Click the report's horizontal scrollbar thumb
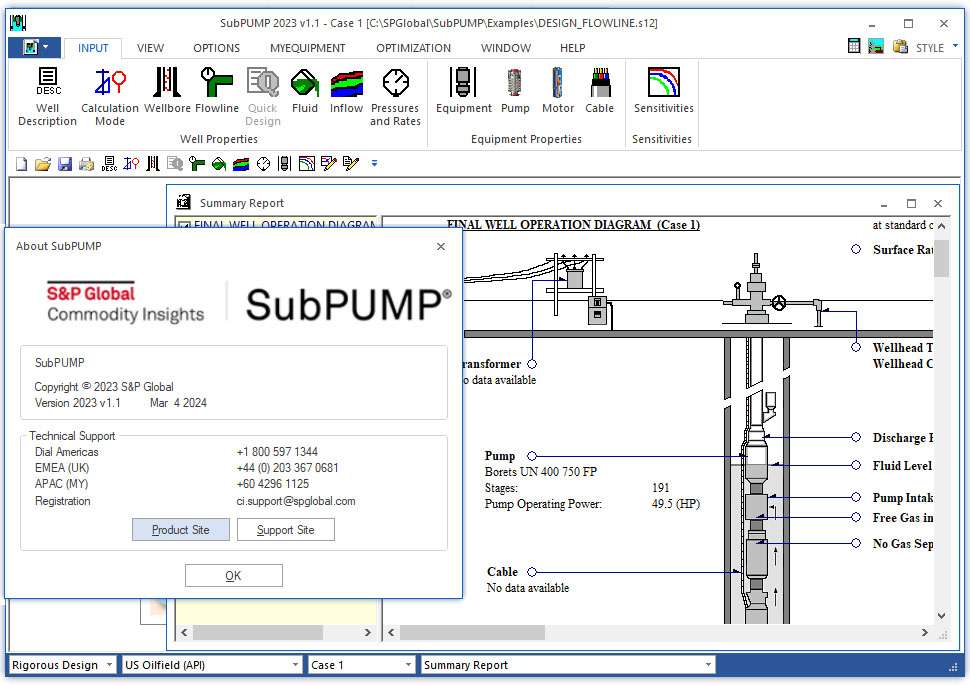Viewport: 970px width, 685px height. pyautogui.click(x=472, y=633)
